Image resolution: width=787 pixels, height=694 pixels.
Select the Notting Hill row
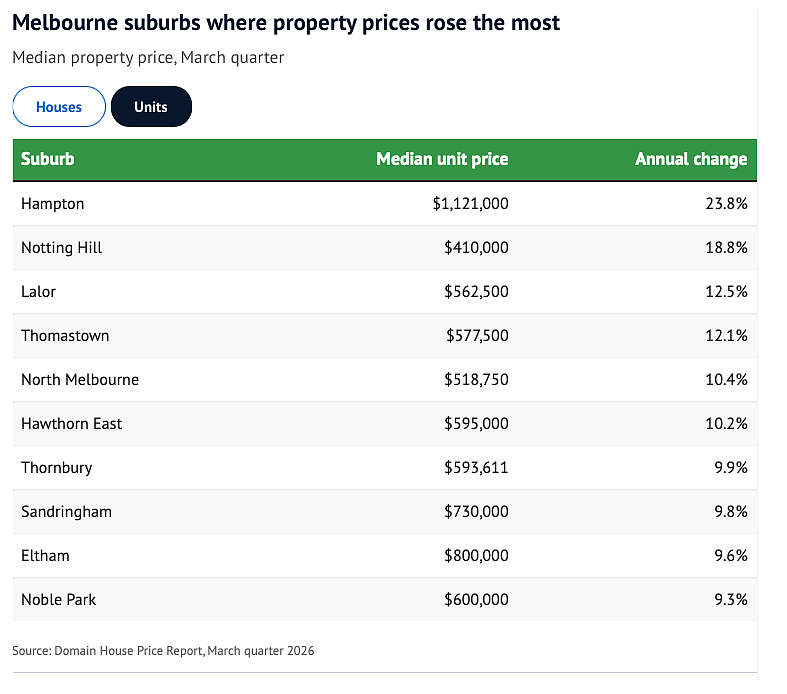[384, 247]
